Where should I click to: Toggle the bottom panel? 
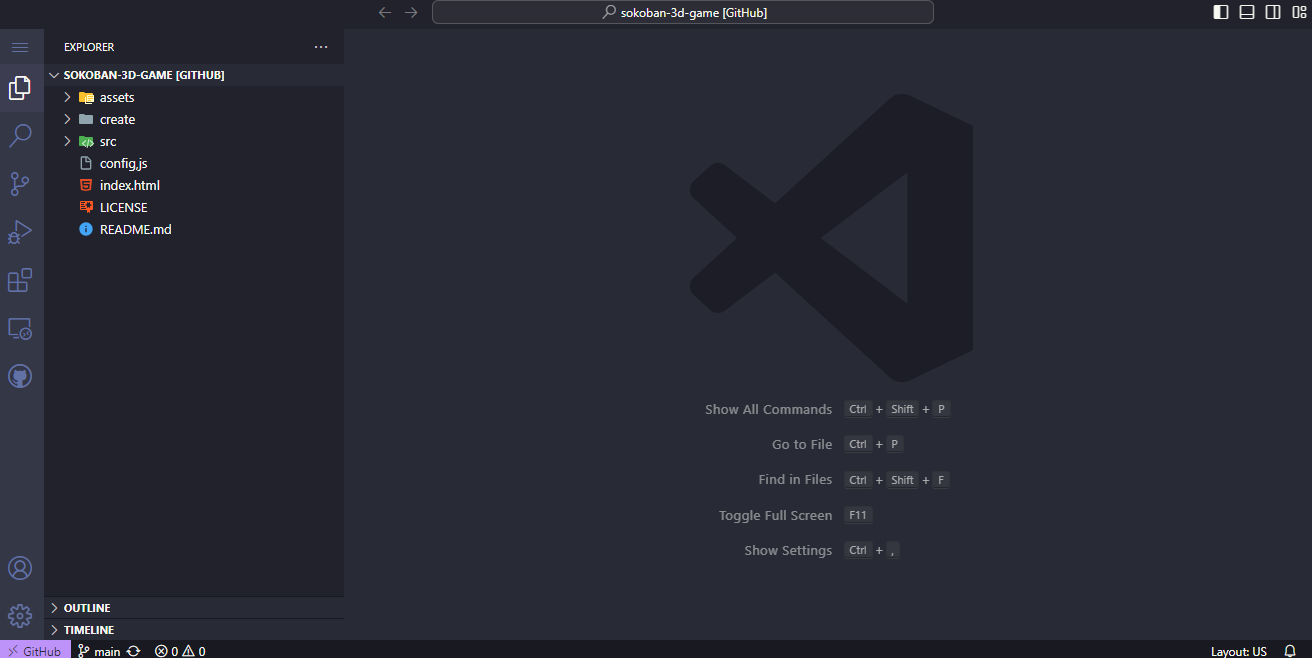(x=1247, y=12)
